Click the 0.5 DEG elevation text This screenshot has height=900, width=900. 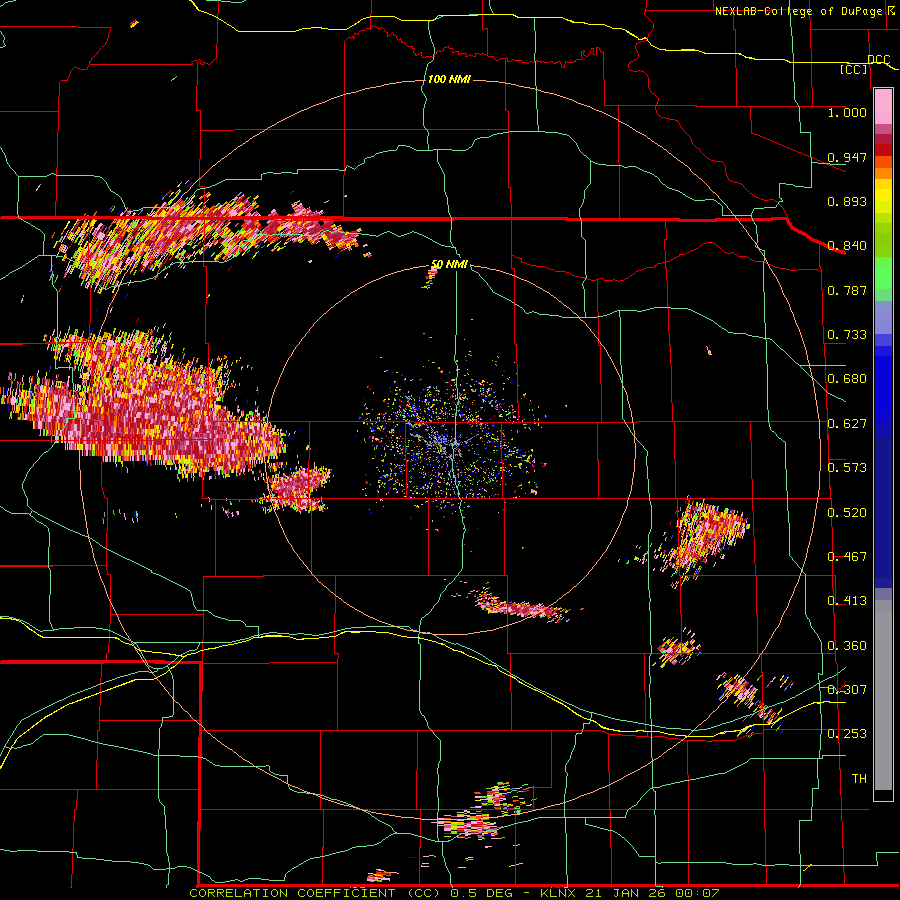(x=482, y=893)
